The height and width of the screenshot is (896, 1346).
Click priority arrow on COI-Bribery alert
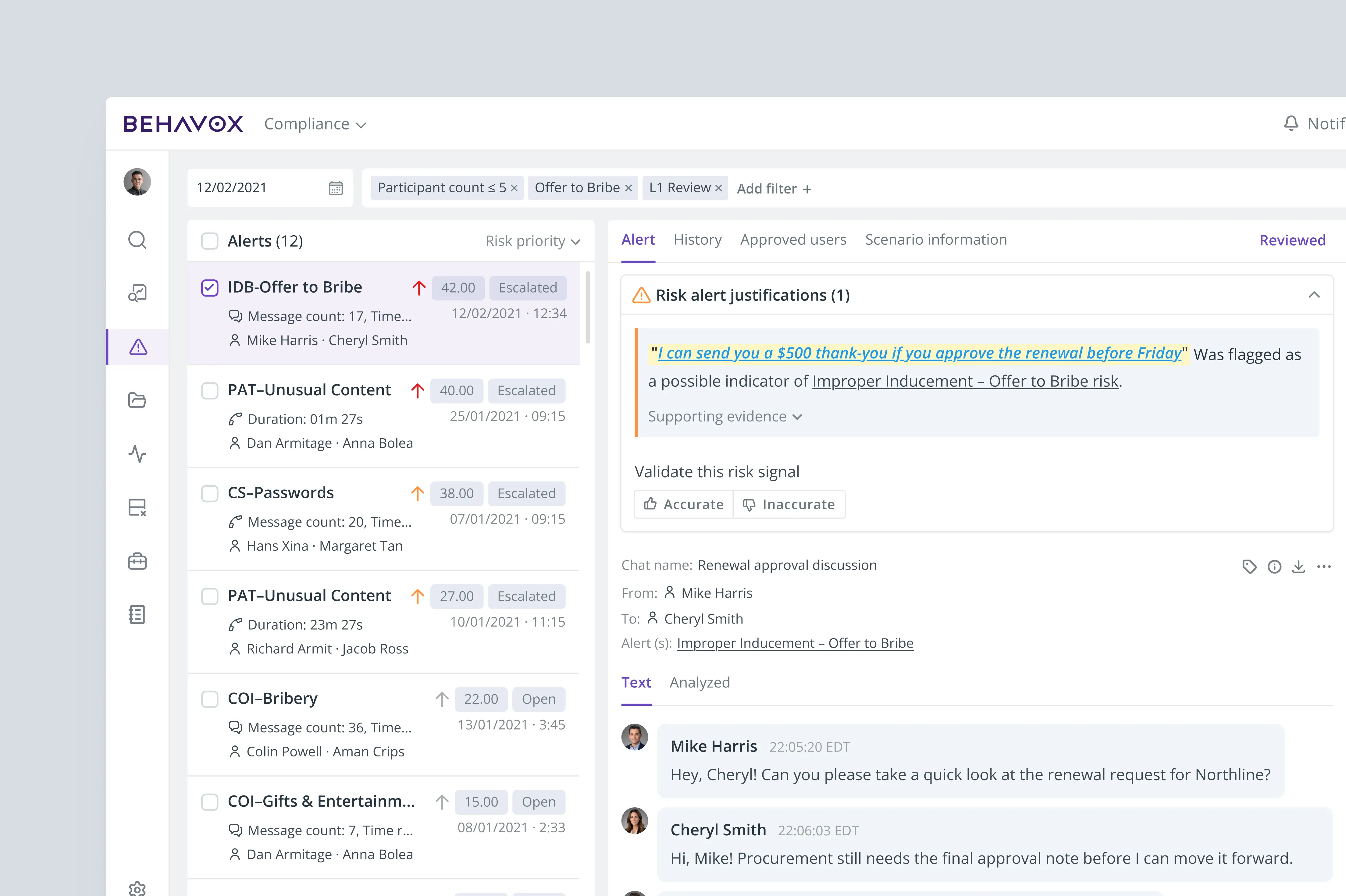coord(442,699)
